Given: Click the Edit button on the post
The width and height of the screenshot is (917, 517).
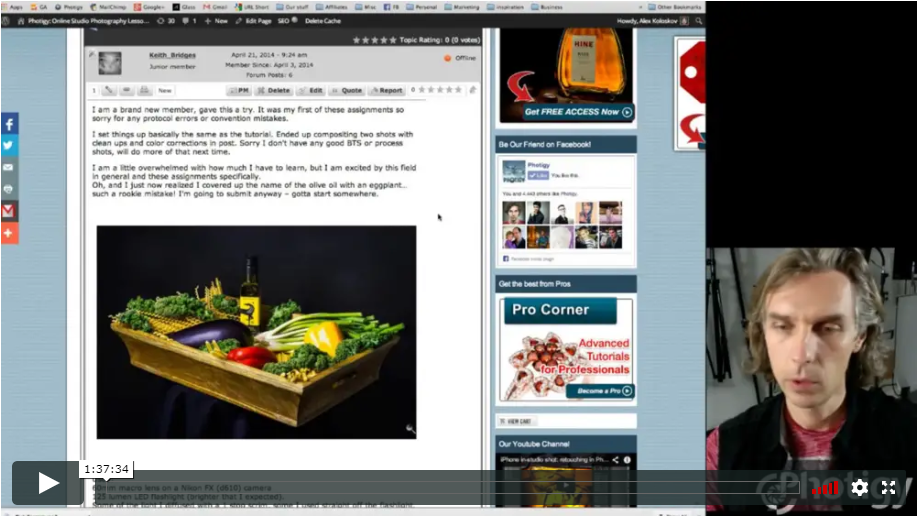Looking at the screenshot, I should [x=311, y=91].
